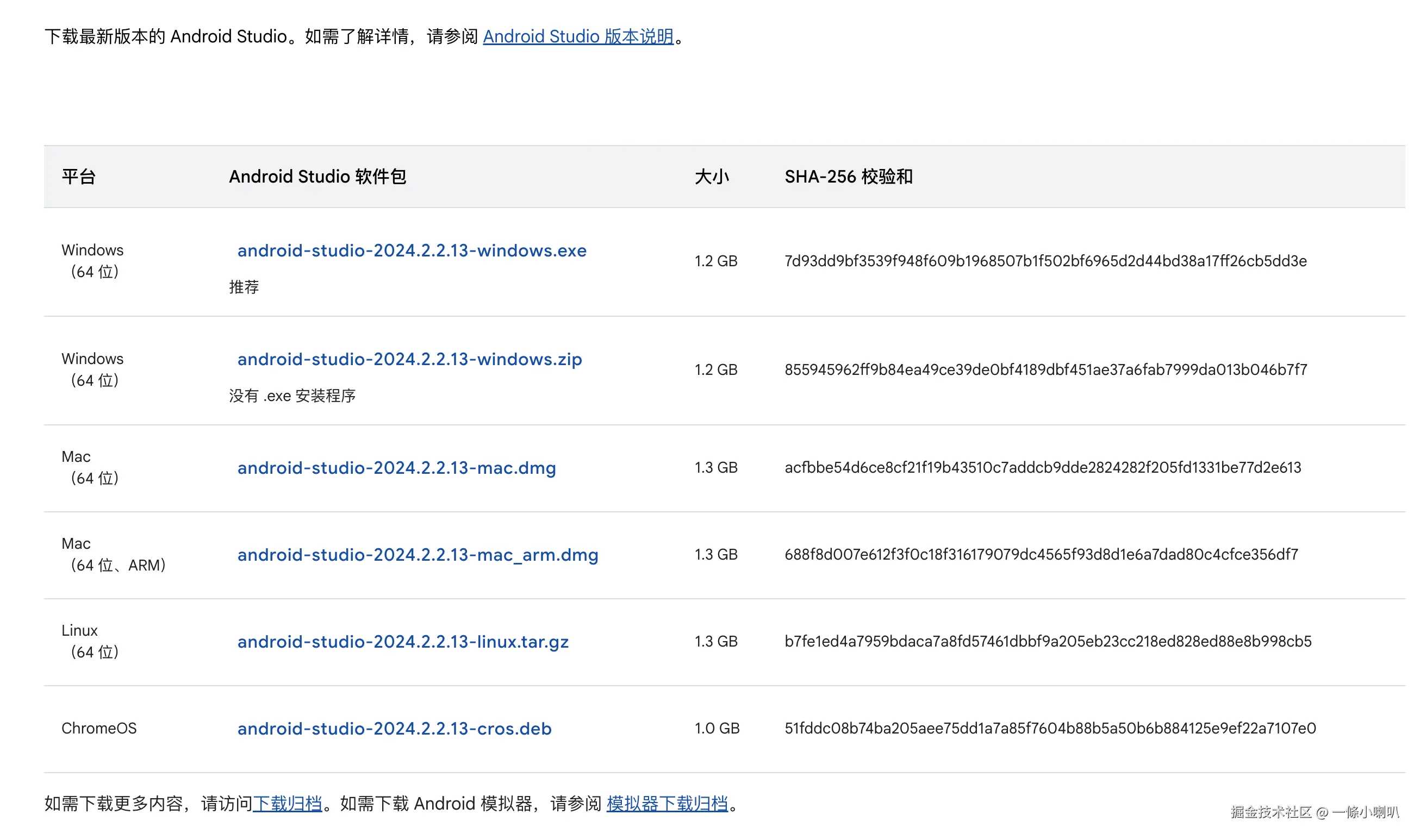
Task: Click the 平台 column header
Action: pos(79,177)
